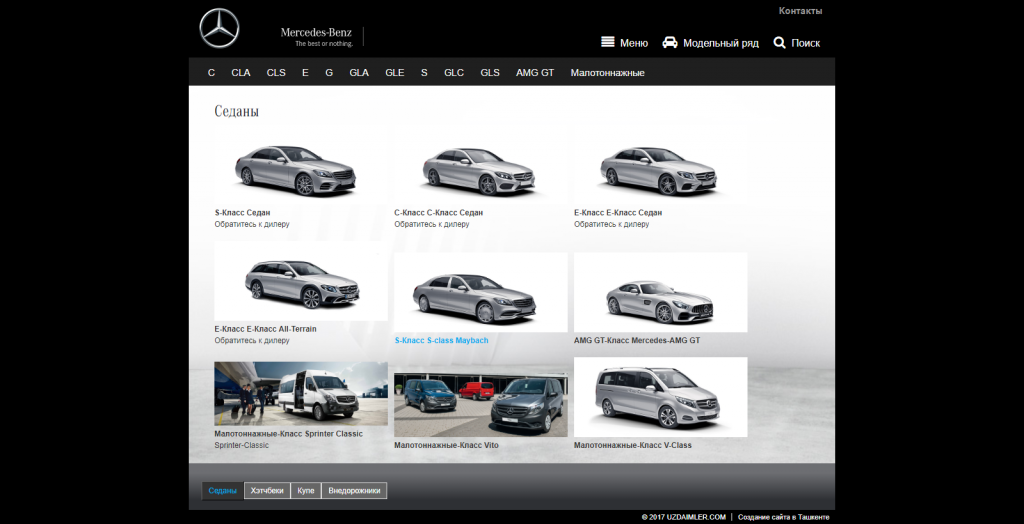Click the Поиск label
Viewport: 1024px width, 524px height.
click(805, 43)
